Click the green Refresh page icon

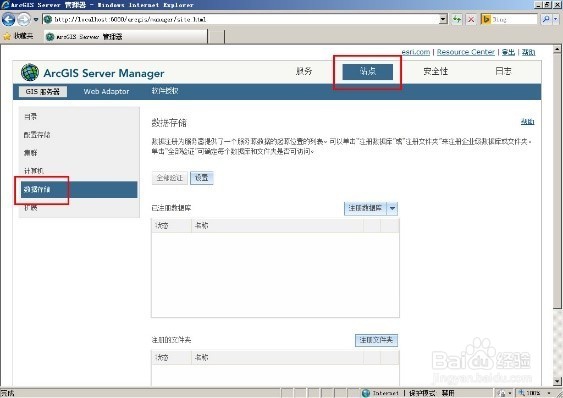(x=457, y=19)
